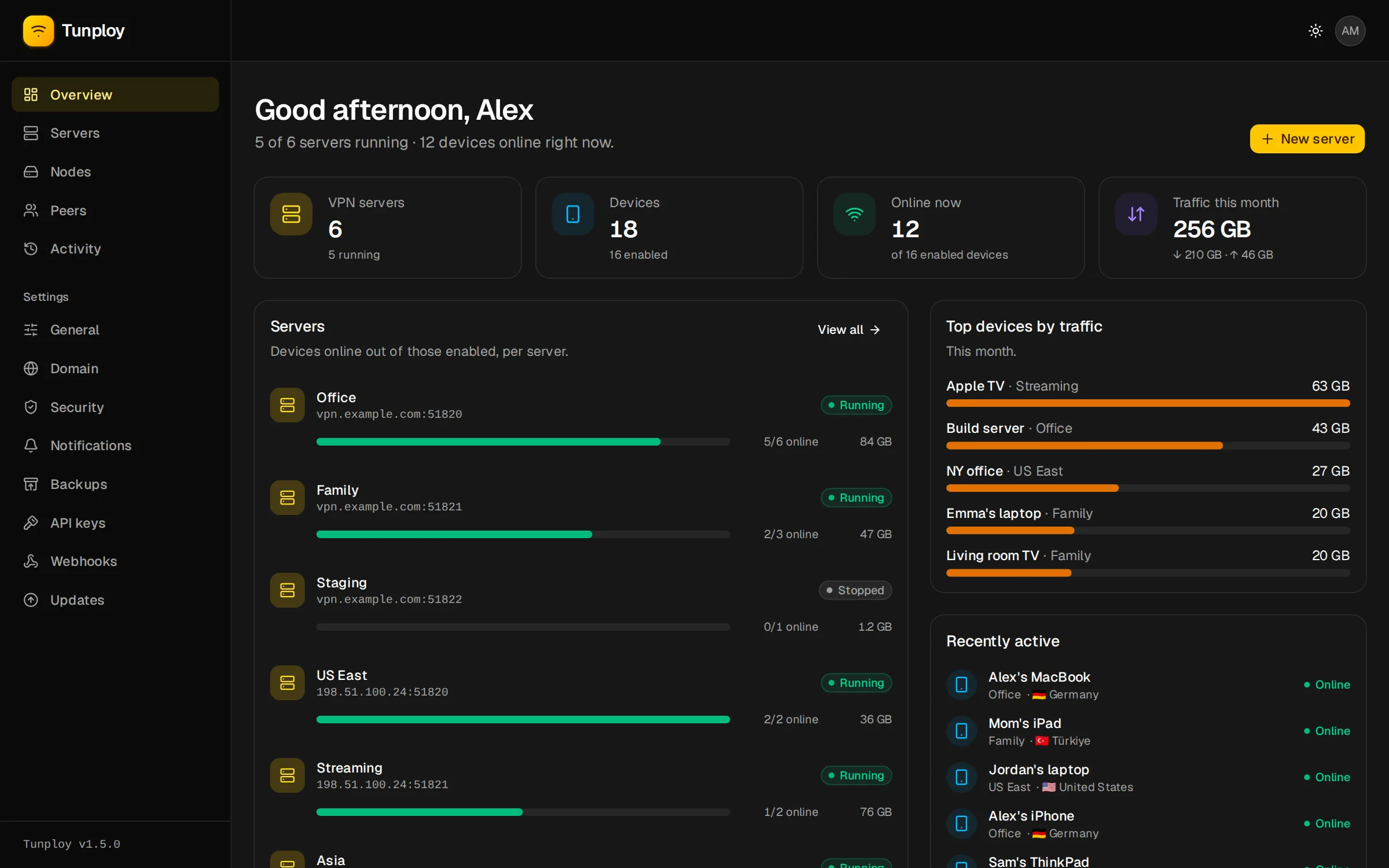
Task: Click the Tunploy wifi logo icon
Action: click(x=38, y=31)
